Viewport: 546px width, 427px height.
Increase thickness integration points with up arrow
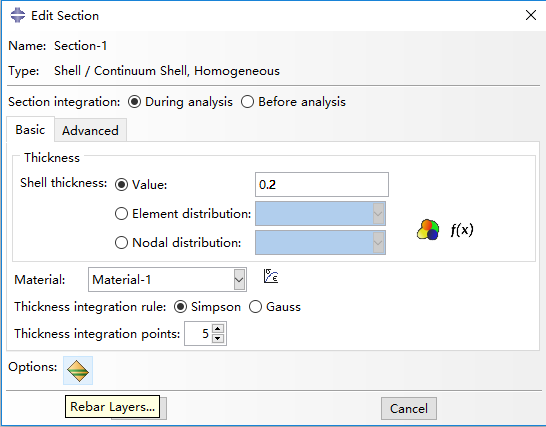(218, 328)
